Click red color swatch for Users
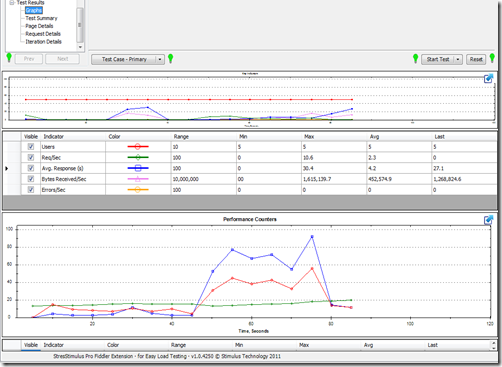This screenshot has height=367, width=502. coord(138,147)
